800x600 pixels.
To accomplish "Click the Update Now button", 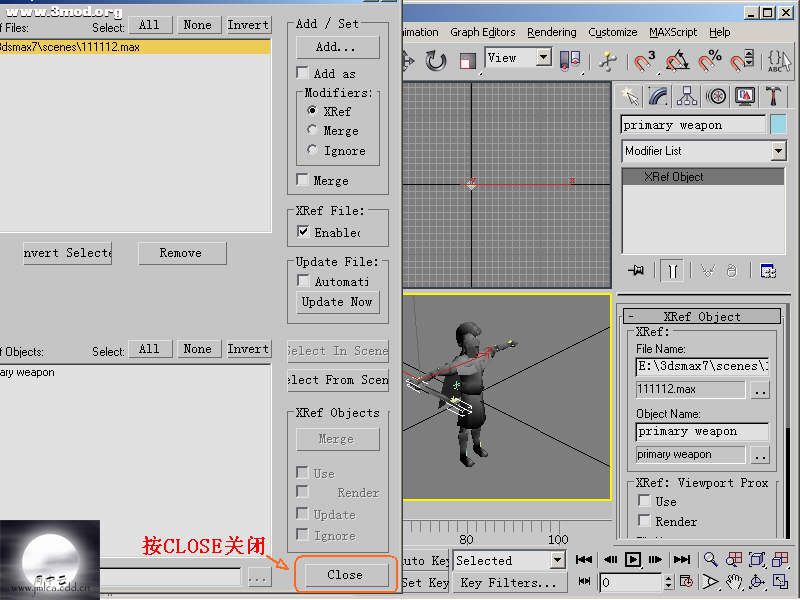I will tap(337, 302).
